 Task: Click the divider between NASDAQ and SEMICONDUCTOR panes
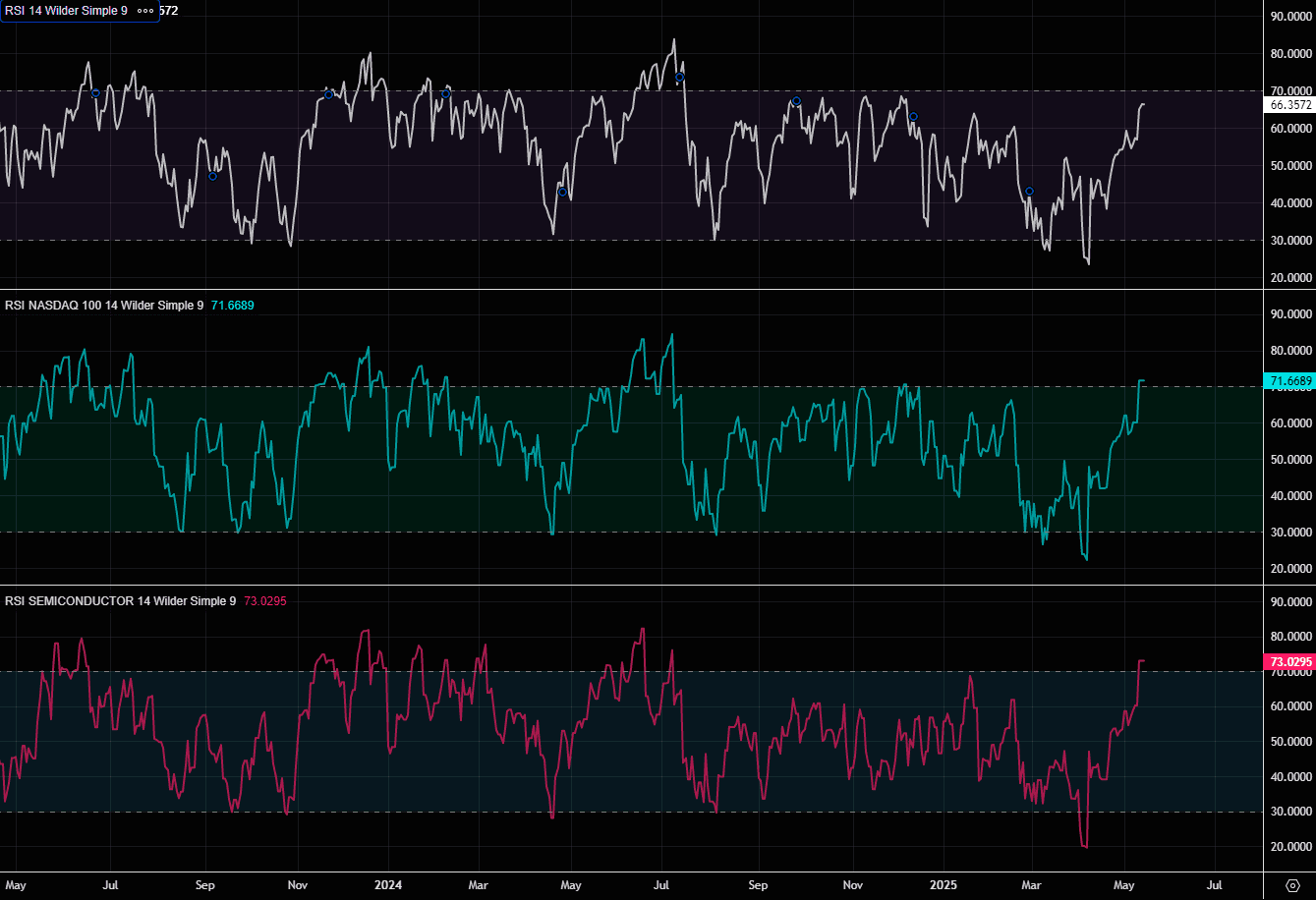(629, 586)
